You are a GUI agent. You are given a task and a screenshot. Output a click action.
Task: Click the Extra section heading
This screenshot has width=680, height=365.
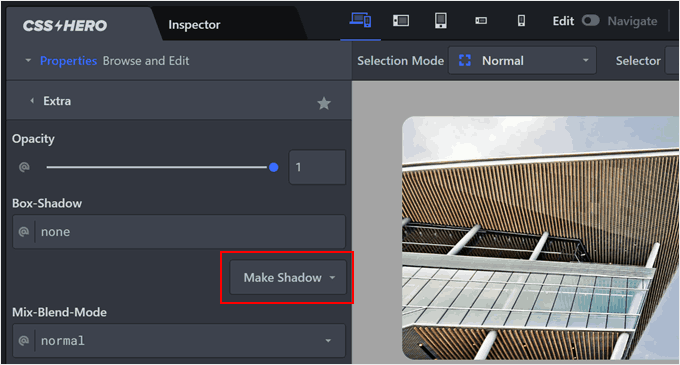click(57, 101)
